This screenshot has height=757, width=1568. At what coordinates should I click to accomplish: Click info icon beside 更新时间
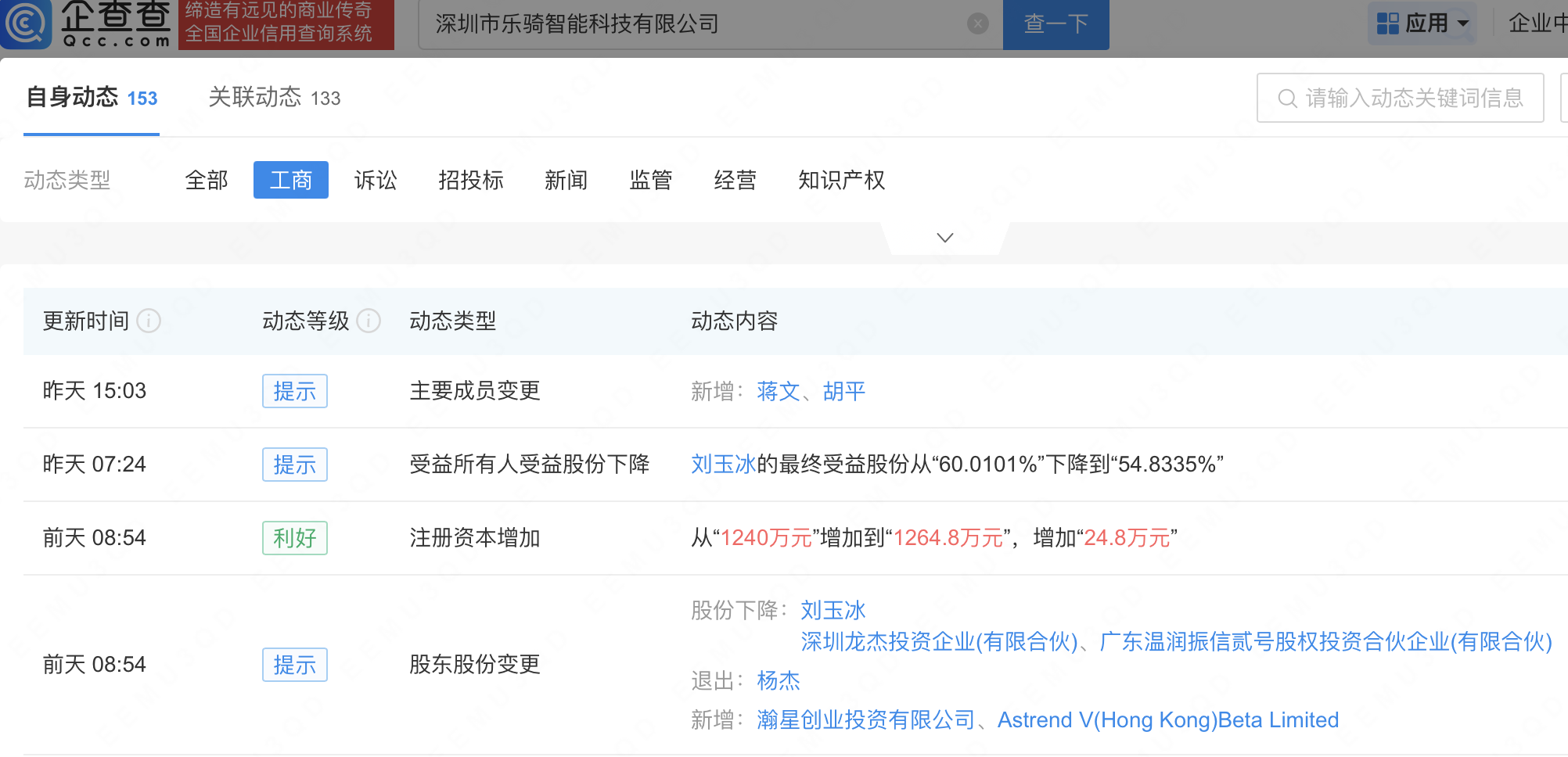coord(149,321)
